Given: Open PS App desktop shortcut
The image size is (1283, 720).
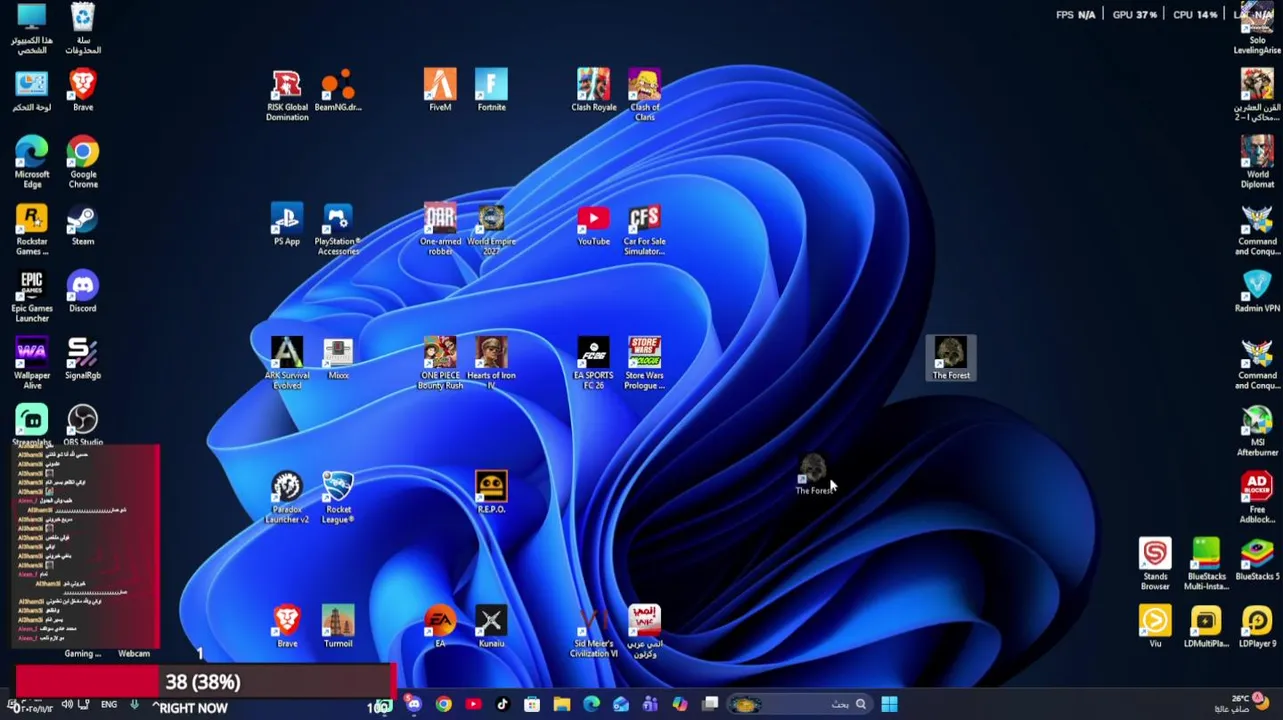Looking at the screenshot, I should pos(287,226).
